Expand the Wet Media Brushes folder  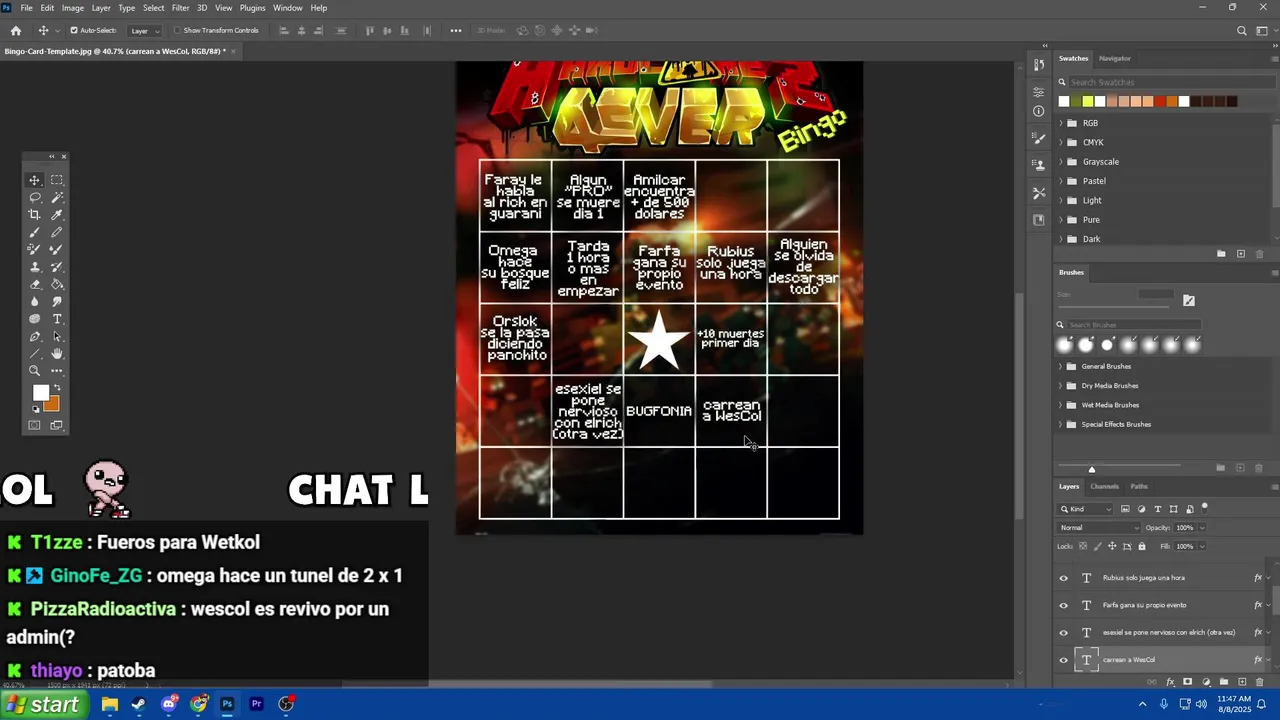[1060, 405]
